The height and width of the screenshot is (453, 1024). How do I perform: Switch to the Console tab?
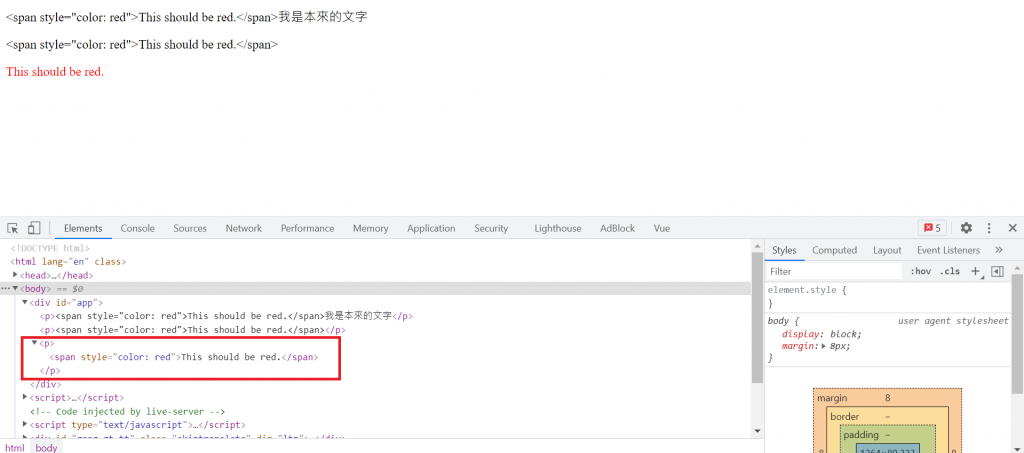tap(138, 228)
